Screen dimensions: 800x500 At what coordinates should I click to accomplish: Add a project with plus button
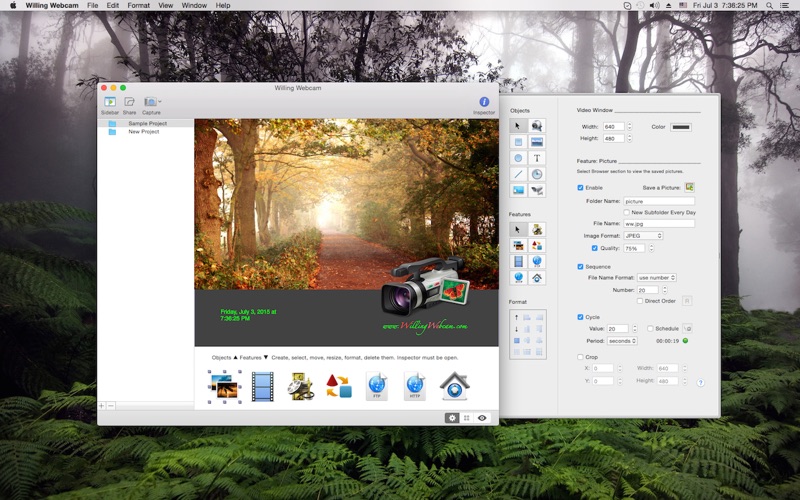pos(102,406)
